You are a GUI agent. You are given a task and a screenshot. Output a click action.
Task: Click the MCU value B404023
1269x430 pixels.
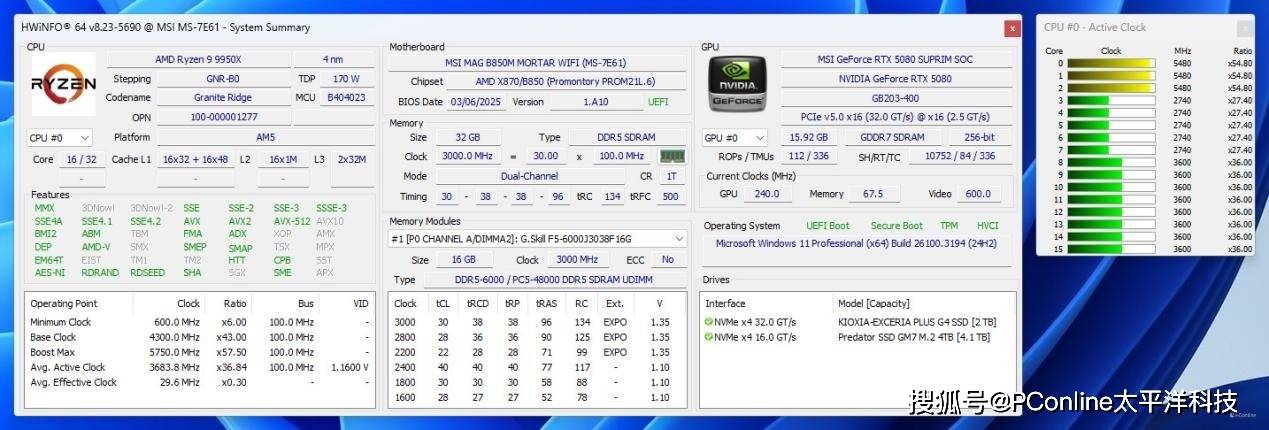(346, 97)
